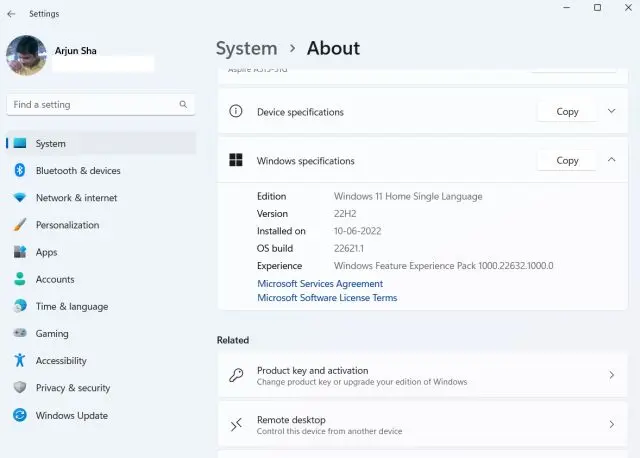Copy the Device specifications
This screenshot has width=640, height=458.
point(567,111)
